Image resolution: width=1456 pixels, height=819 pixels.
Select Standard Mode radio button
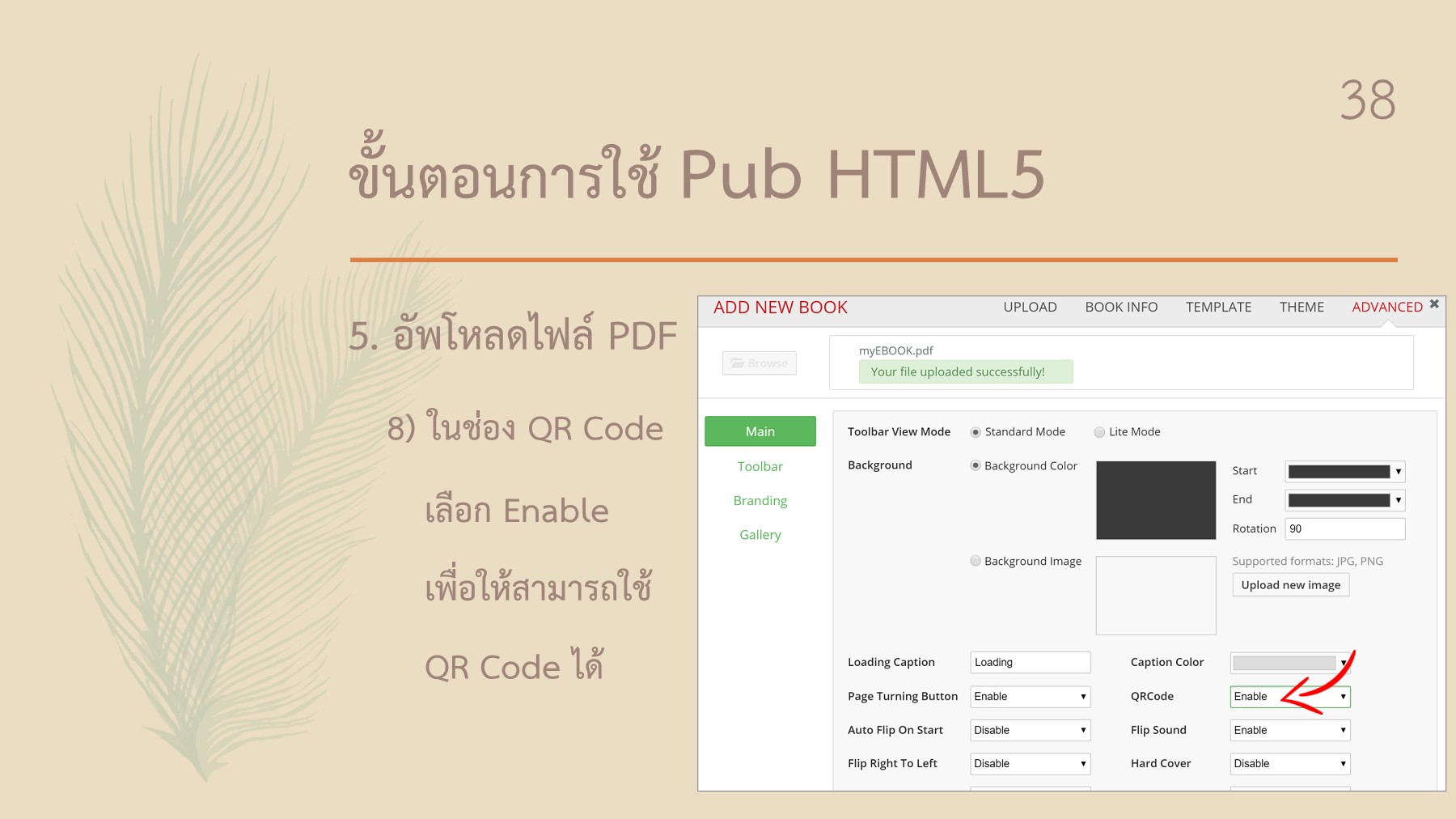click(x=975, y=432)
